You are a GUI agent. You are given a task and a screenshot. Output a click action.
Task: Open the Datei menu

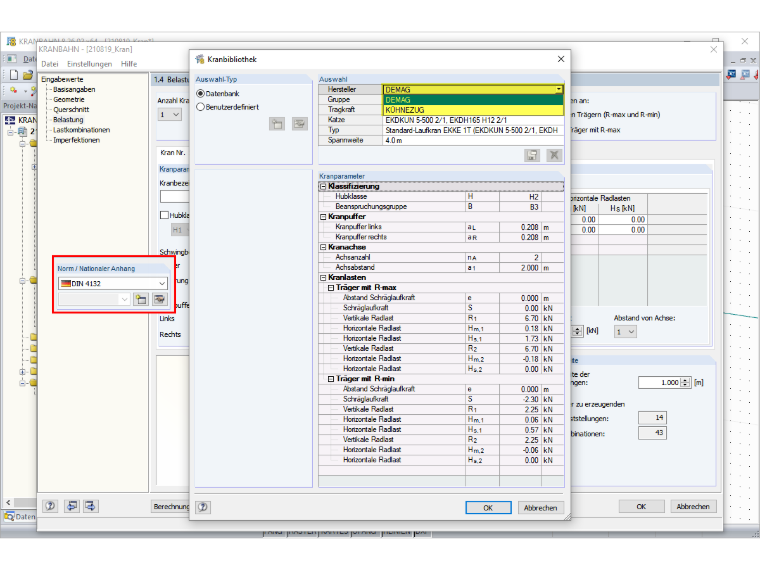50,64
